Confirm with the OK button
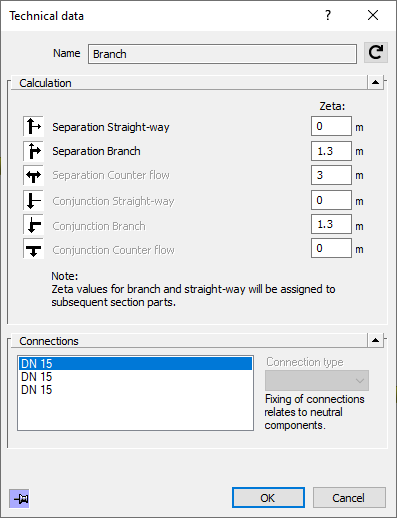Screen dimensions: 397x518 (x=268, y=498)
